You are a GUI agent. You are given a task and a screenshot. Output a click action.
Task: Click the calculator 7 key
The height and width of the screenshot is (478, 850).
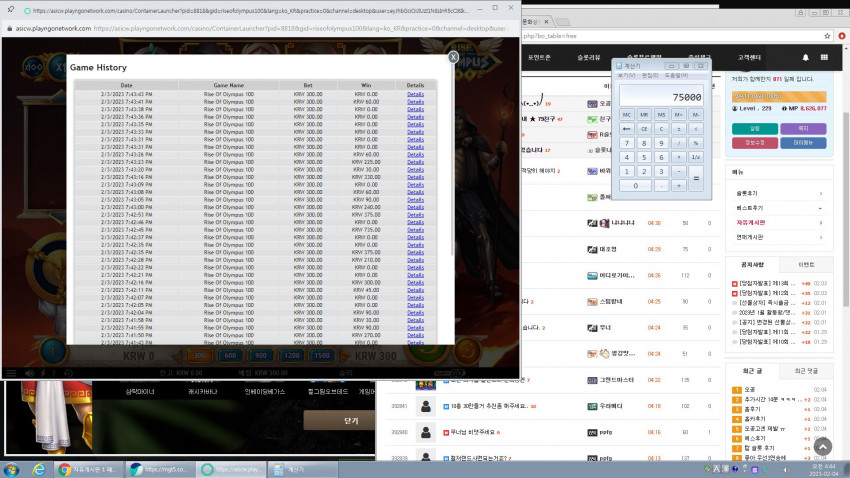coord(627,143)
